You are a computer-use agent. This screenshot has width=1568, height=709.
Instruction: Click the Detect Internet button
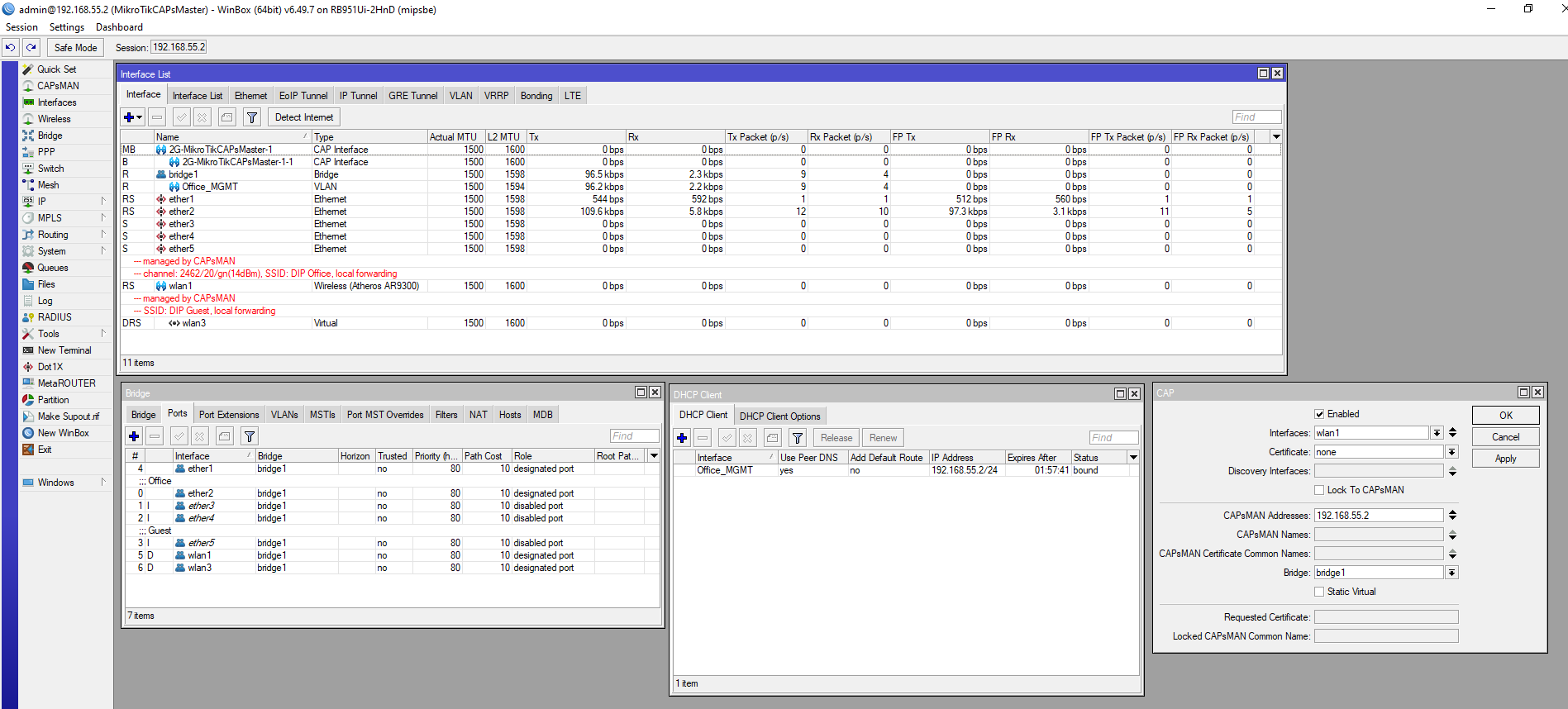304,117
